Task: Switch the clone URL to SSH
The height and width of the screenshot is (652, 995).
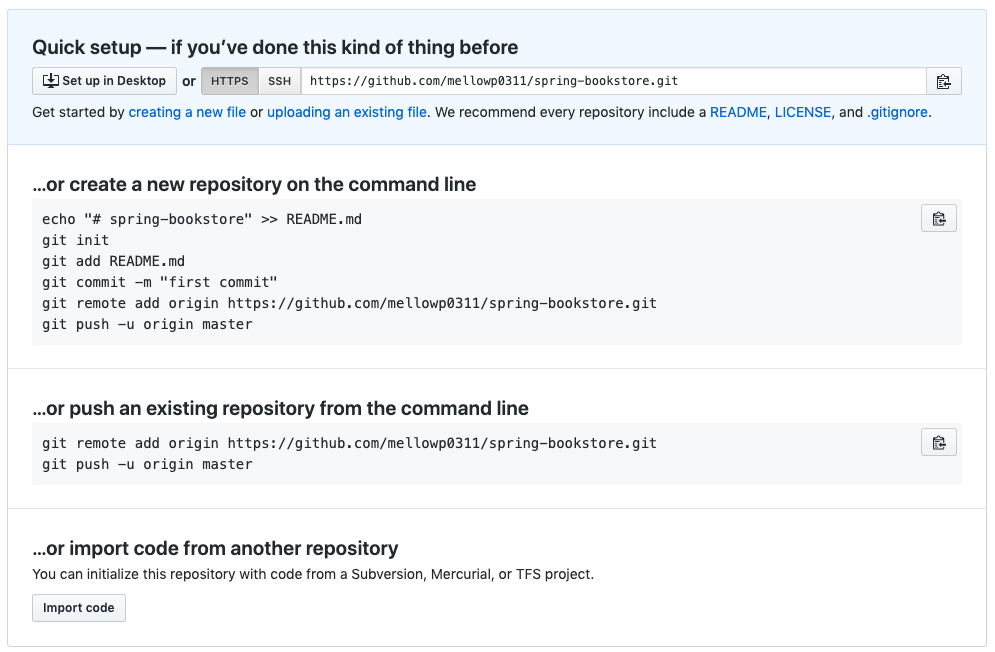Action: 280,81
